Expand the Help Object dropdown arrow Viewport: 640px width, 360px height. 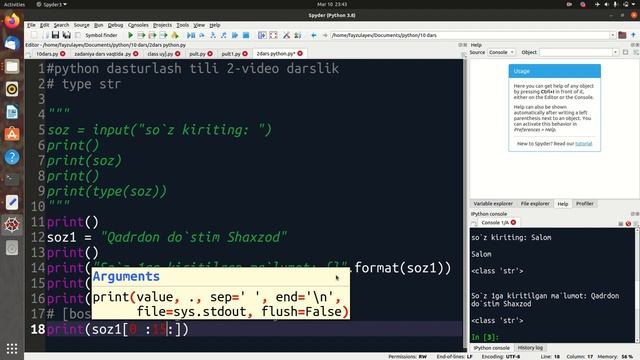click(615, 52)
